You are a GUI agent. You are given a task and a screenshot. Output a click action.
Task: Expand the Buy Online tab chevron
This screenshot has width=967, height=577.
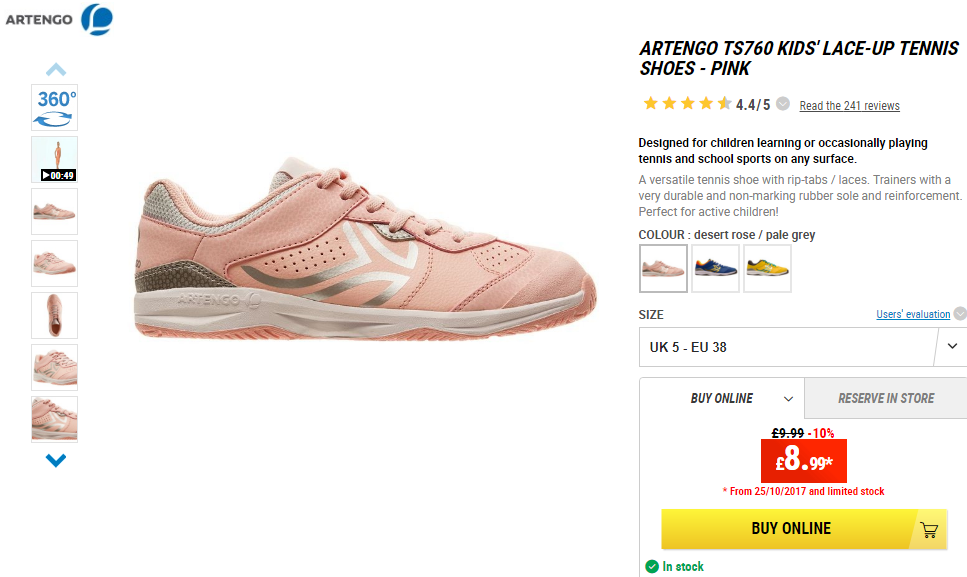(788, 399)
